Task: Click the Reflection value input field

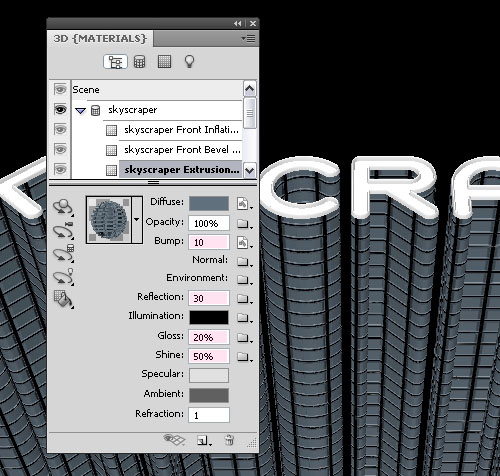Action: (x=209, y=298)
